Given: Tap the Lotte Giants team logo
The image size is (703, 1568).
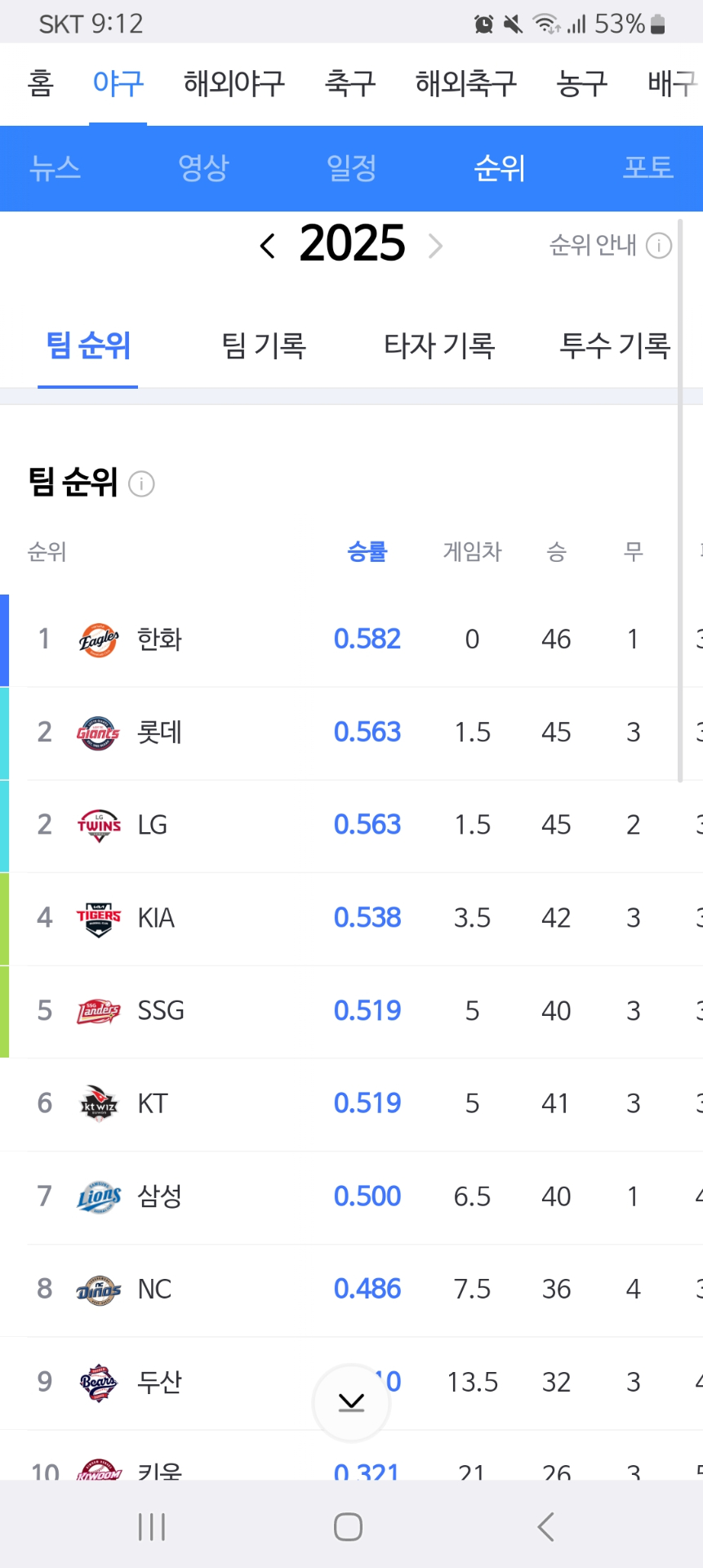Looking at the screenshot, I should [99, 733].
